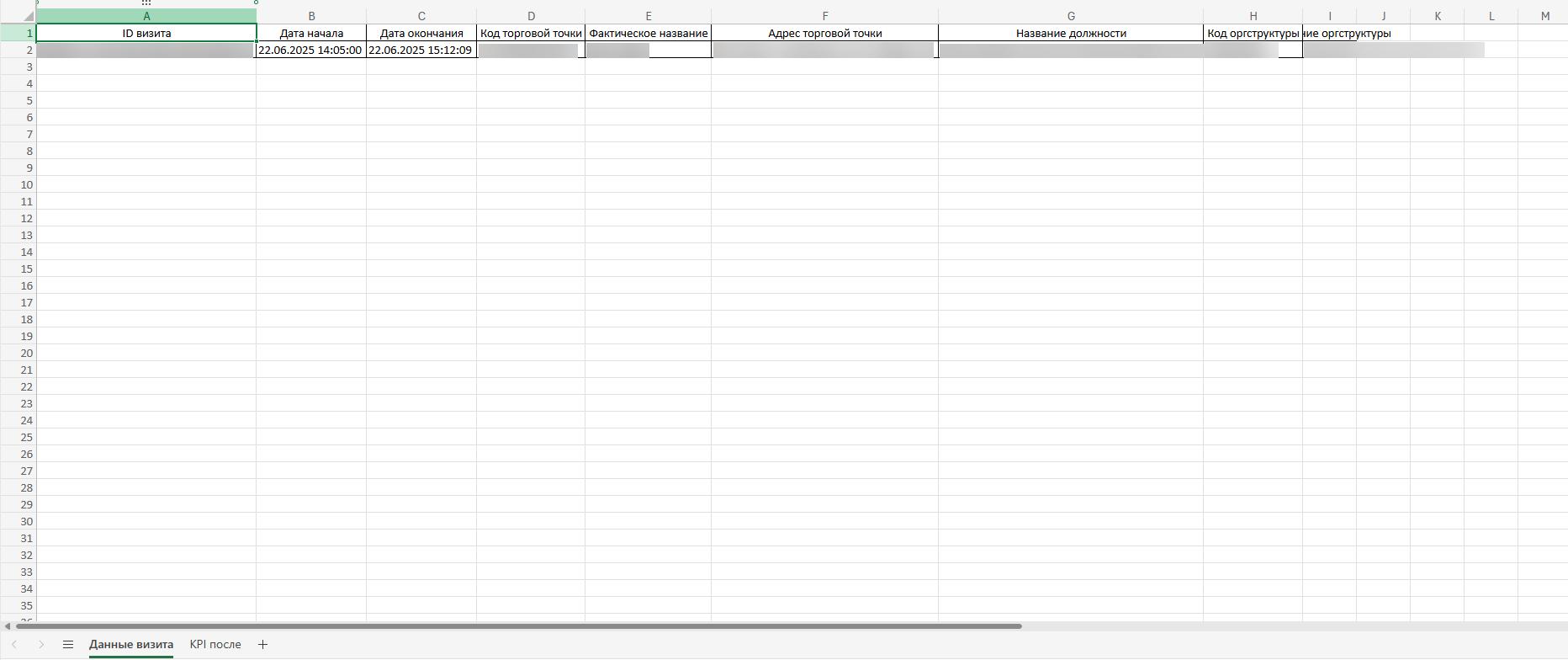Select column K header
1568x660 pixels.
(x=1438, y=16)
